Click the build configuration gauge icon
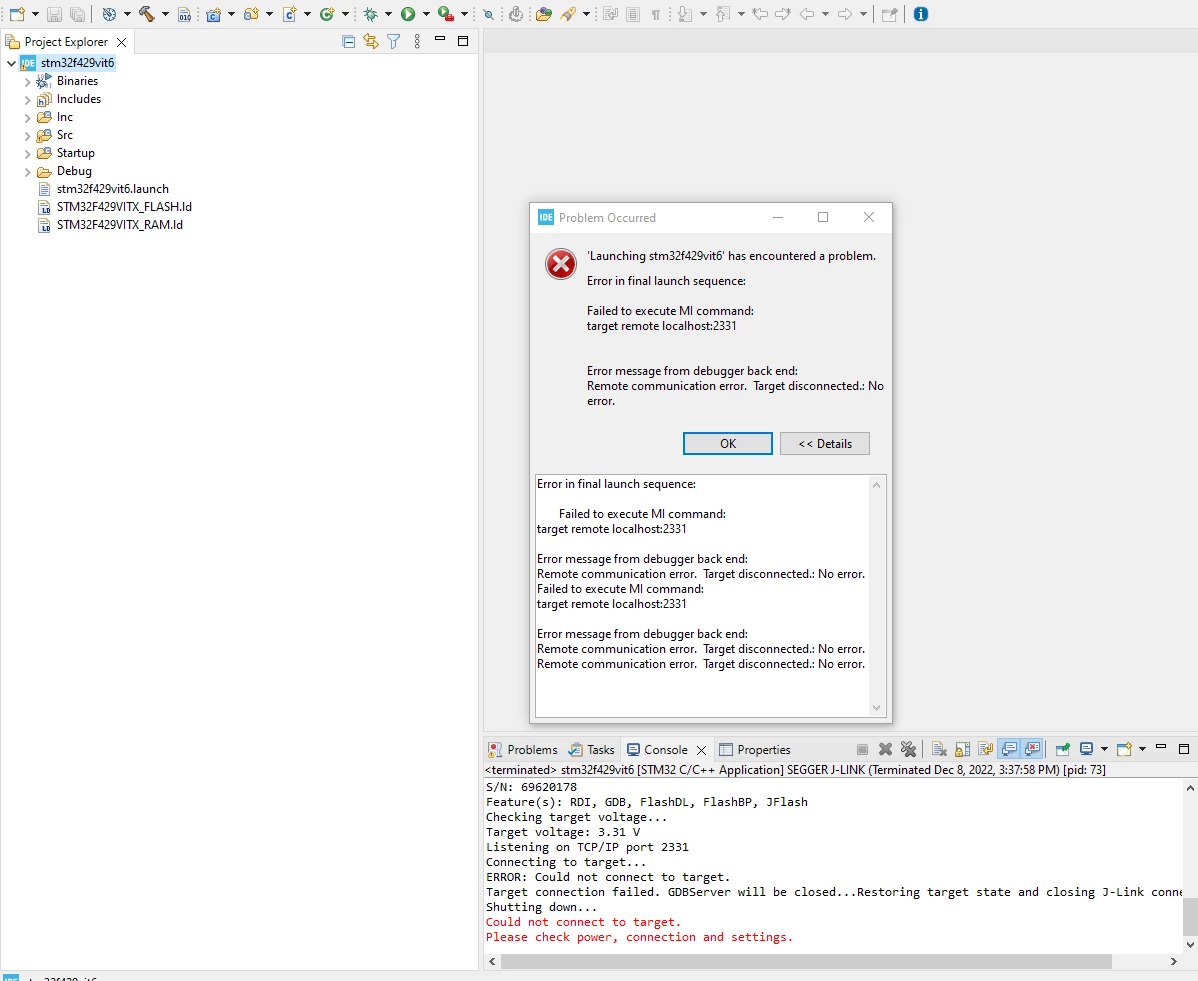The height and width of the screenshot is (981, 1198). coord(109,14)
